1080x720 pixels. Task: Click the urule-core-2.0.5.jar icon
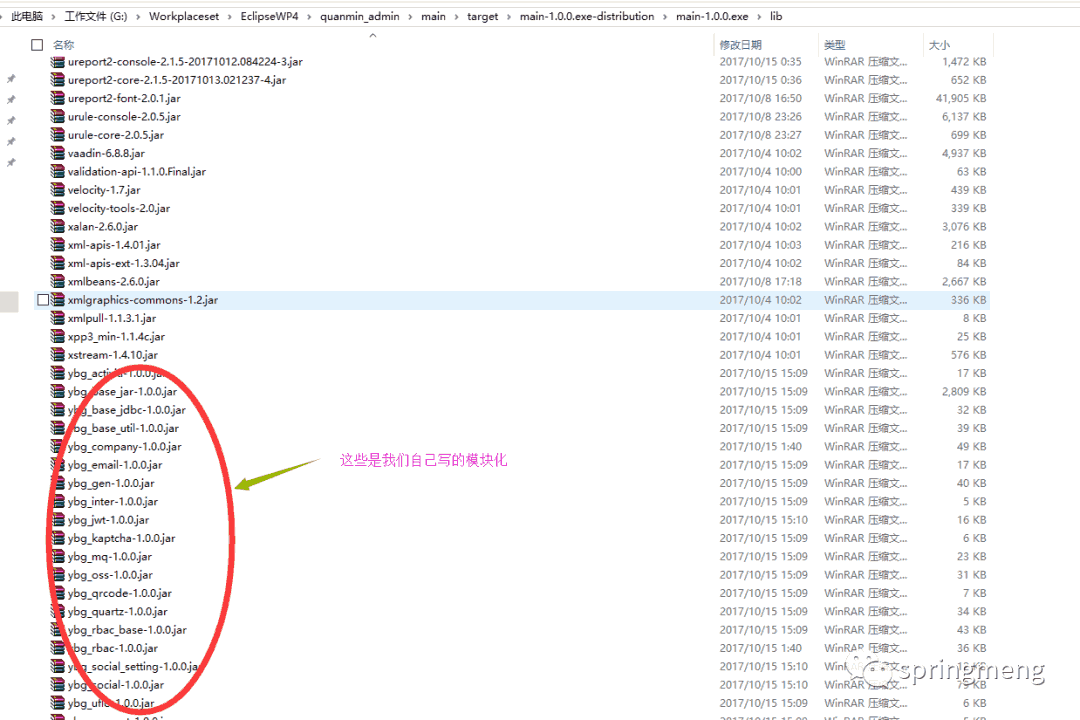pos(58,135)
